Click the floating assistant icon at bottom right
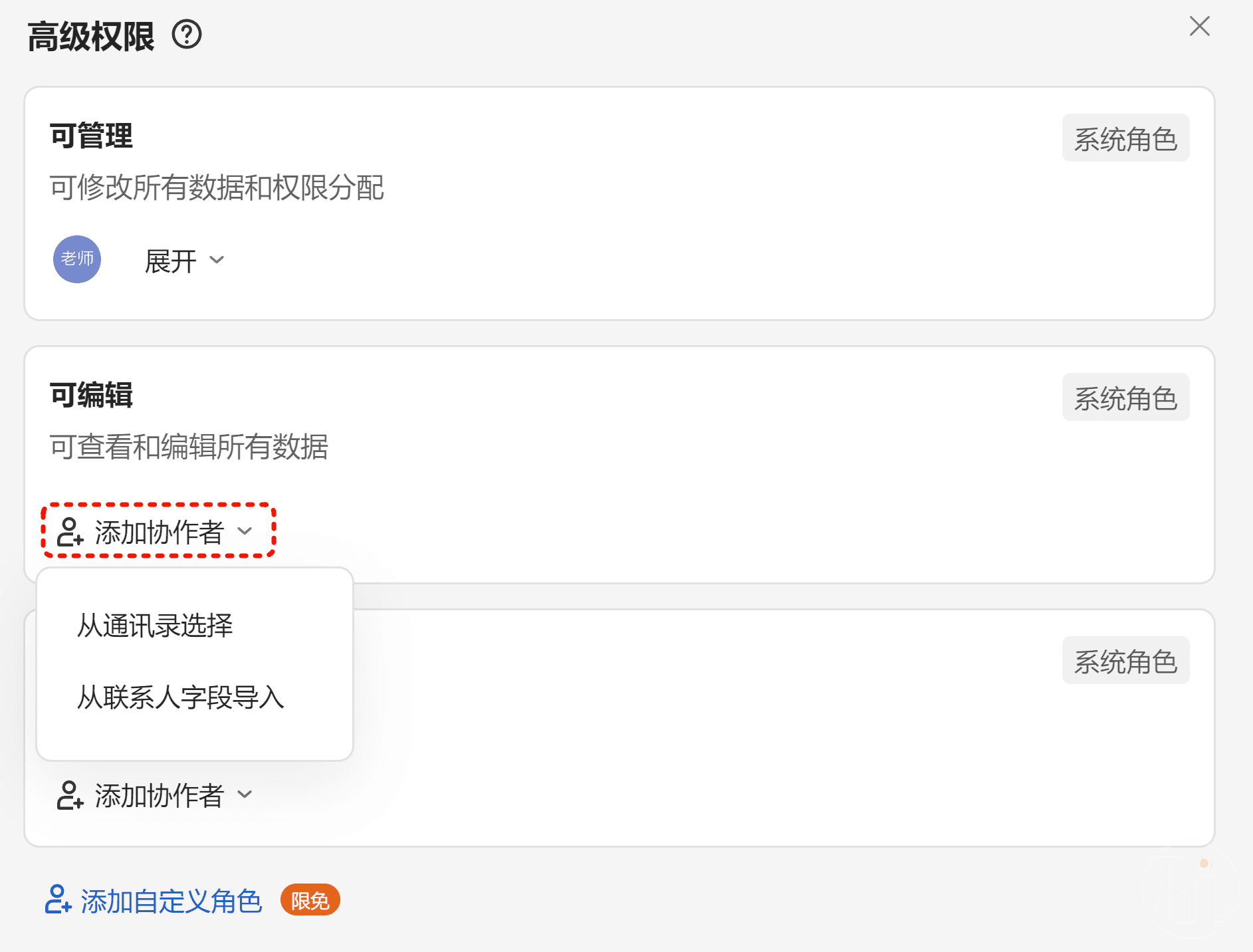1253x952 pixels. [x=1190, y=895]
